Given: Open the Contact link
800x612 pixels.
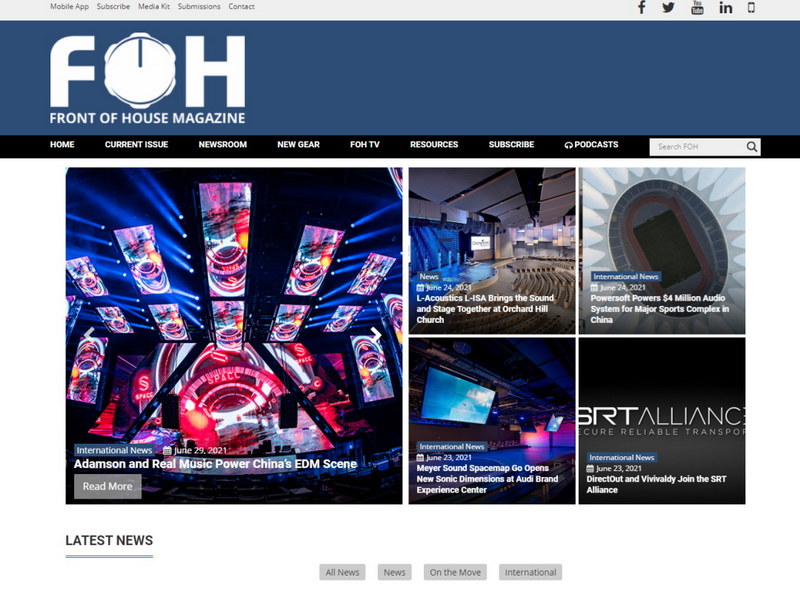Looking at the screenshot, I should (x=241, y=7).
